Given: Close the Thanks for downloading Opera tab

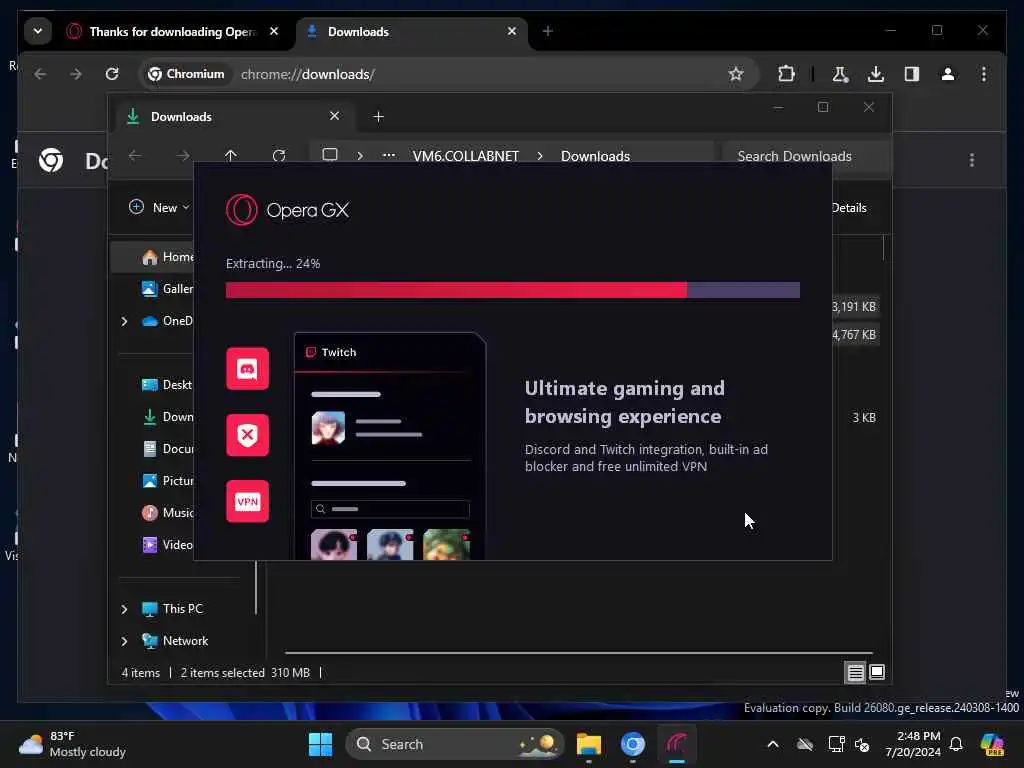Looking at the screenshot, I should pos(274,31).
